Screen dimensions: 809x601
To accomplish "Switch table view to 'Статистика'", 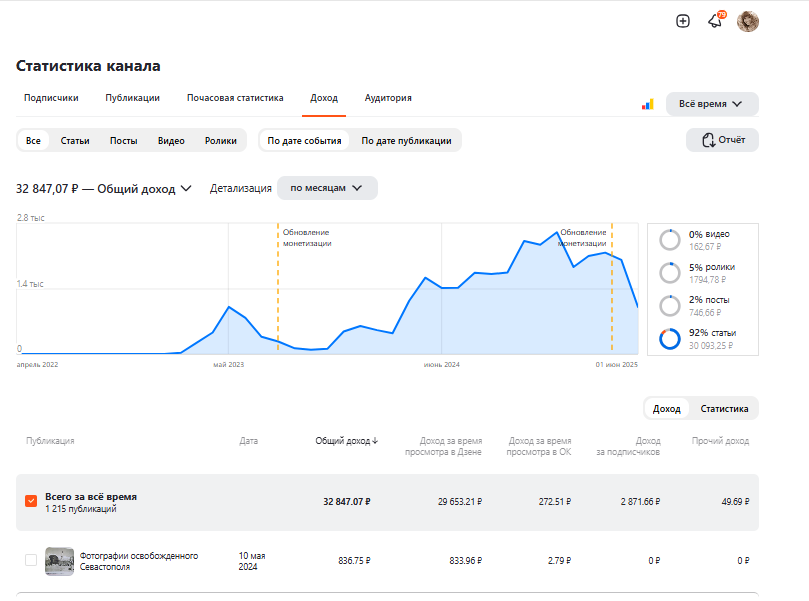I will point(724,408).
